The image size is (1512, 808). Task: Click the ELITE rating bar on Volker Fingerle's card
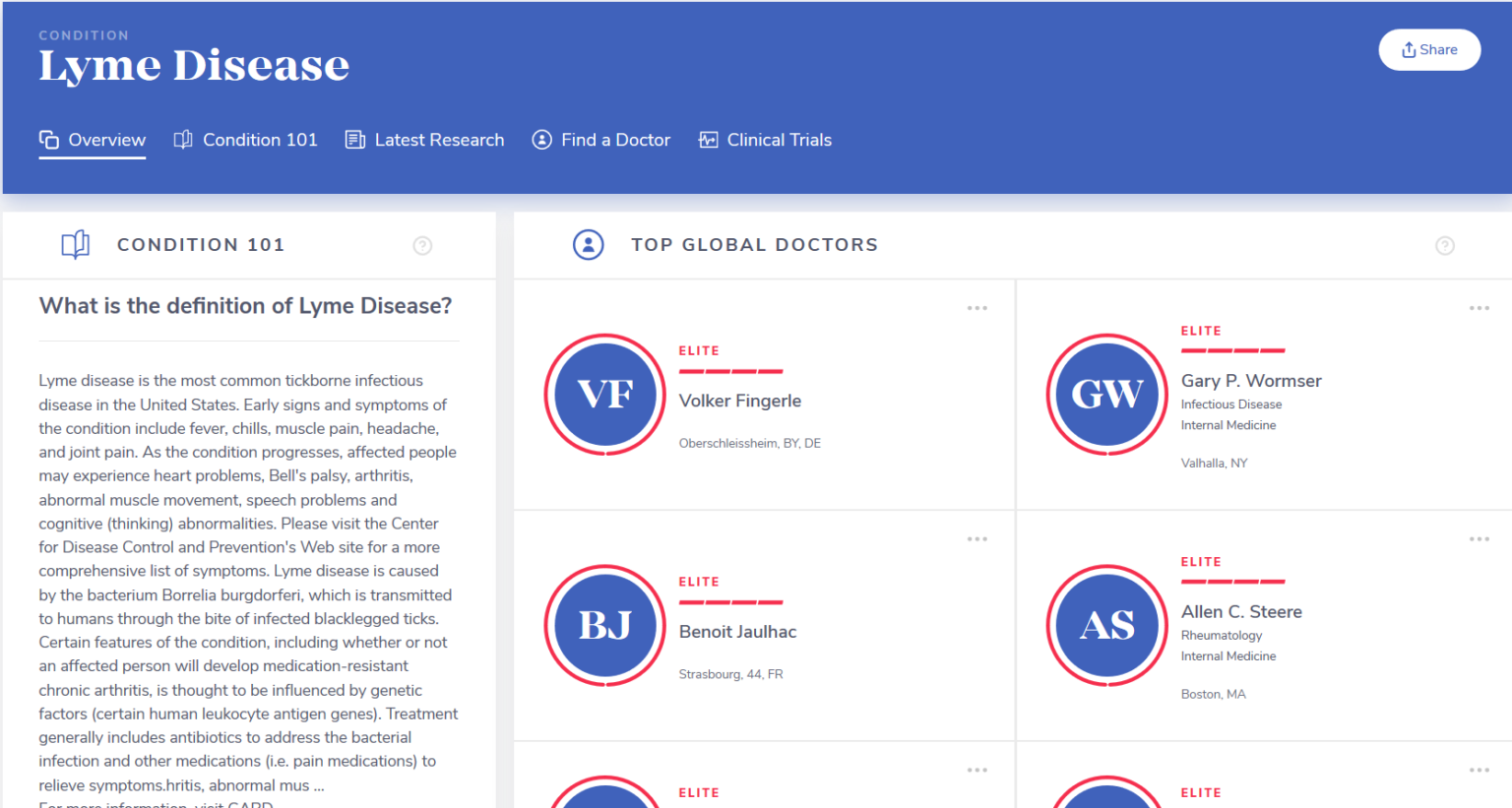pos(731,371)
